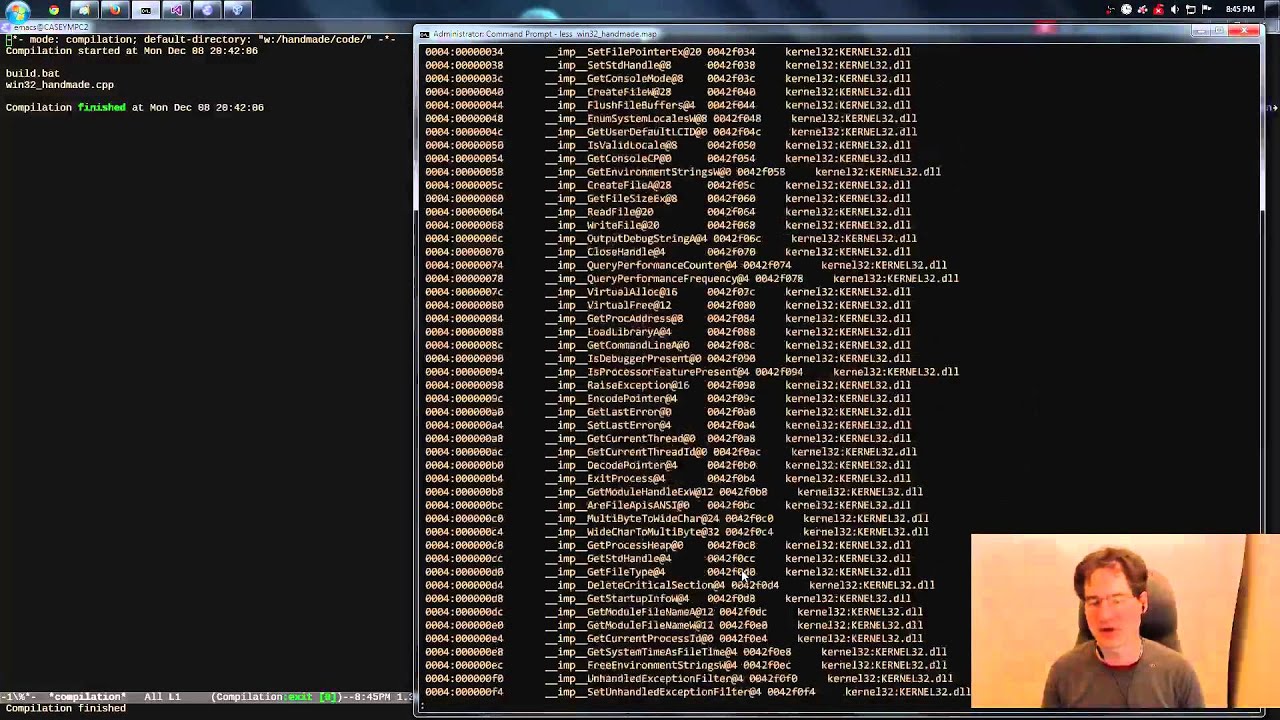Click the __imp__SetUnhandledExceptionFilter@4 entry
The height and width of the screenshot is (720, 1280).
point(653,691)
